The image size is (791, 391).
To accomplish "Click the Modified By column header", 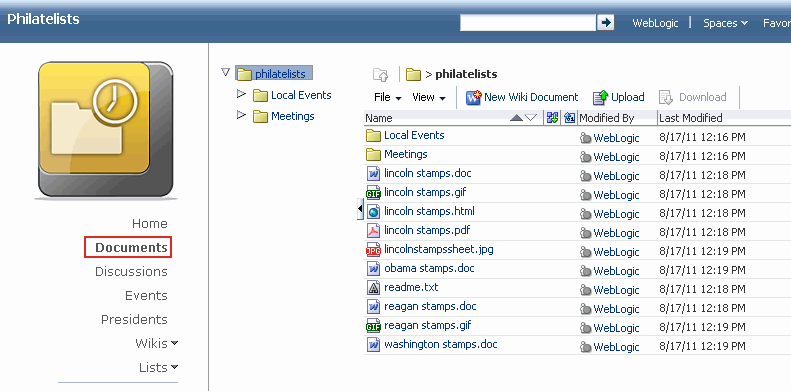I will tap(606, 118).
